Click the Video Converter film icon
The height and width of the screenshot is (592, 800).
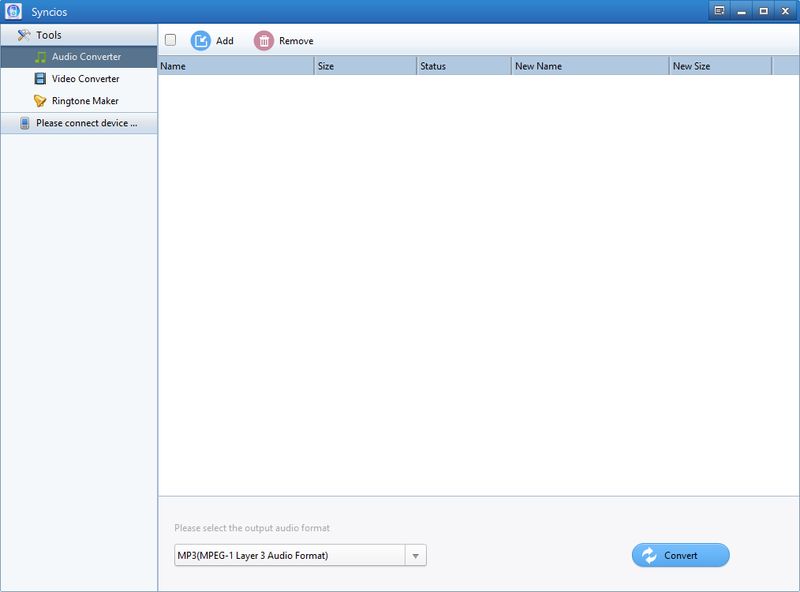pyautogui.click(x=40, y=79)
